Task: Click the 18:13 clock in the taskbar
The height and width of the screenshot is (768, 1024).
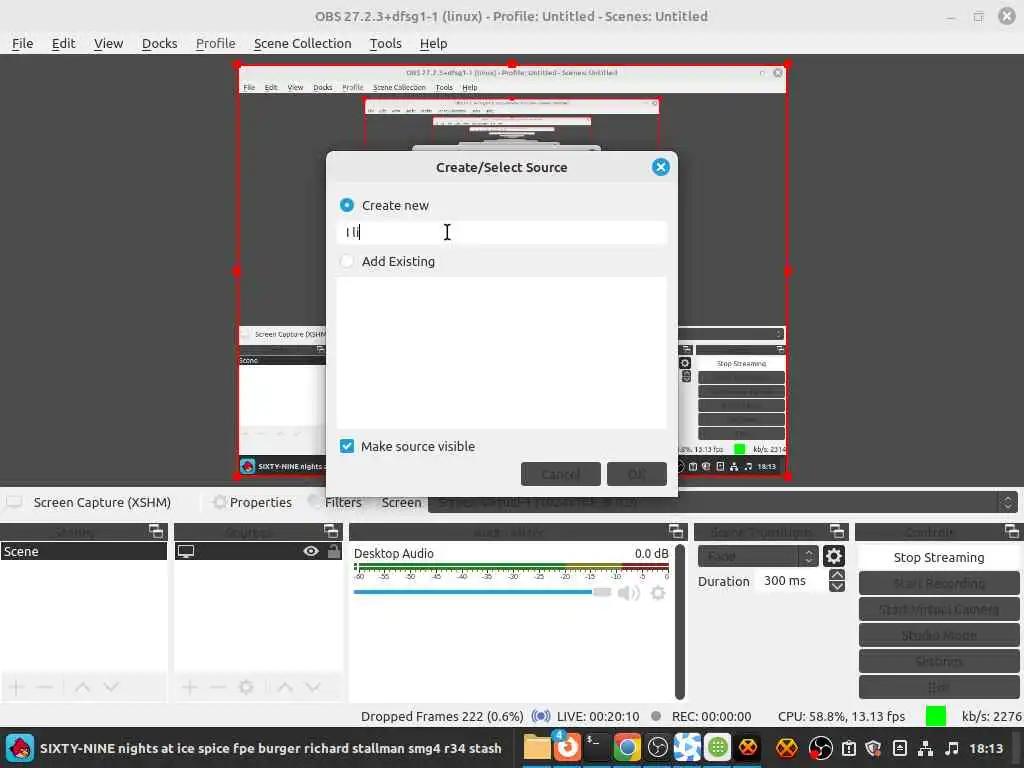Action: tap(985, 748)
